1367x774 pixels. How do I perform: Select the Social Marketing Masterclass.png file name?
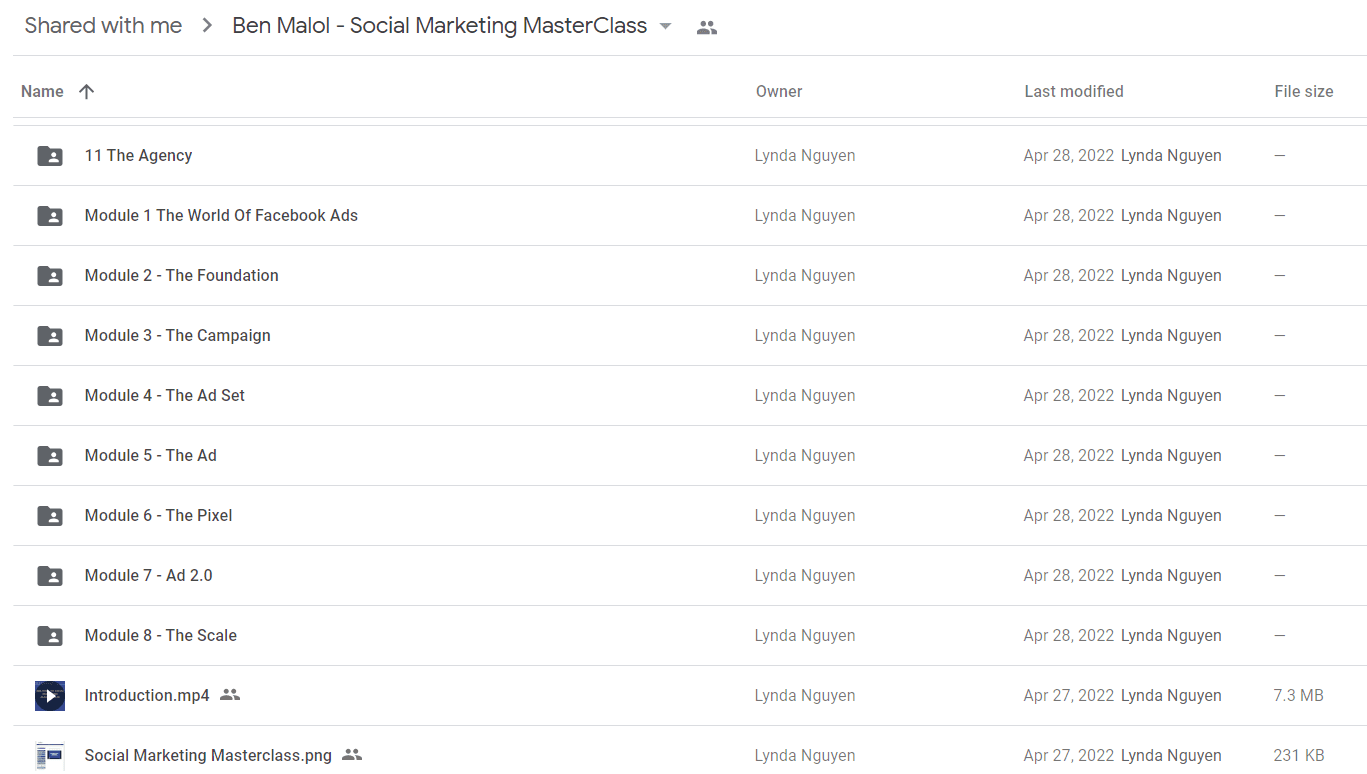point(208,755)
